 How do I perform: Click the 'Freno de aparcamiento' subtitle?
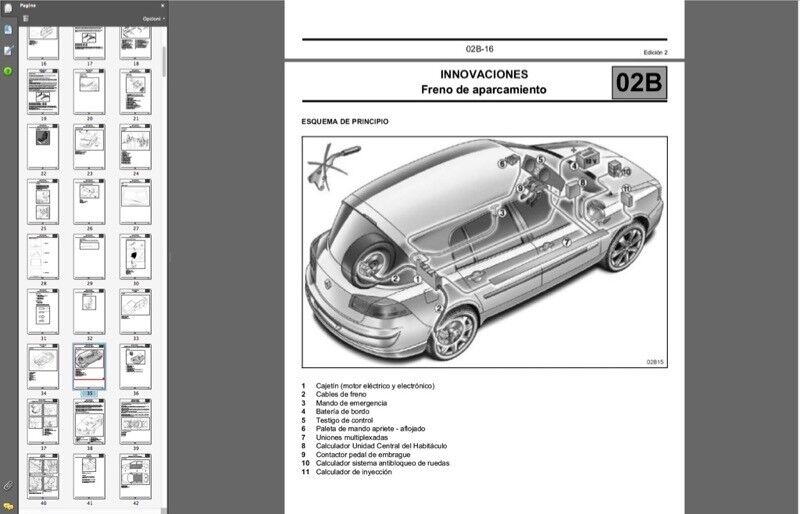pos(484,90)
